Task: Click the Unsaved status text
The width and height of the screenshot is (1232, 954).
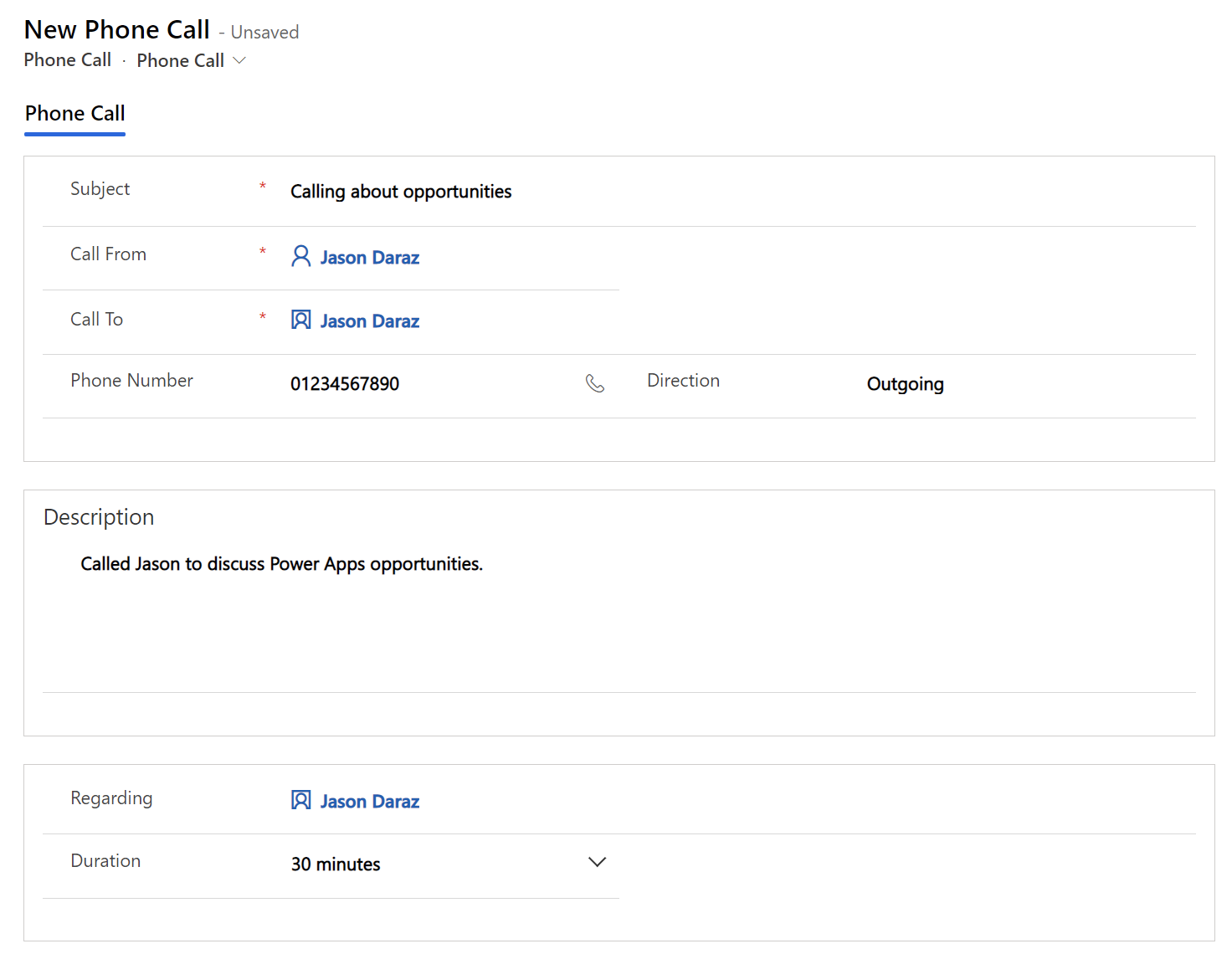Action: click(x=264, y=33)
